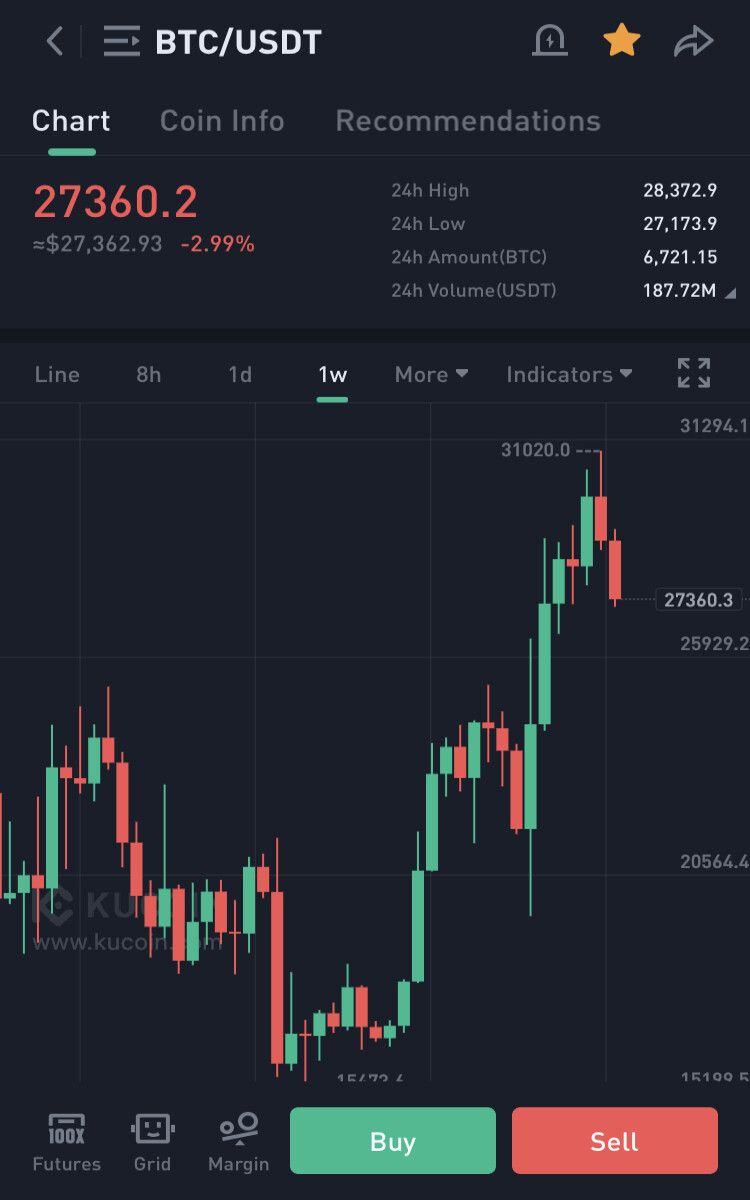Tap the green Buy button
The image size is (750, 1200).
[x=393, y=1141]
